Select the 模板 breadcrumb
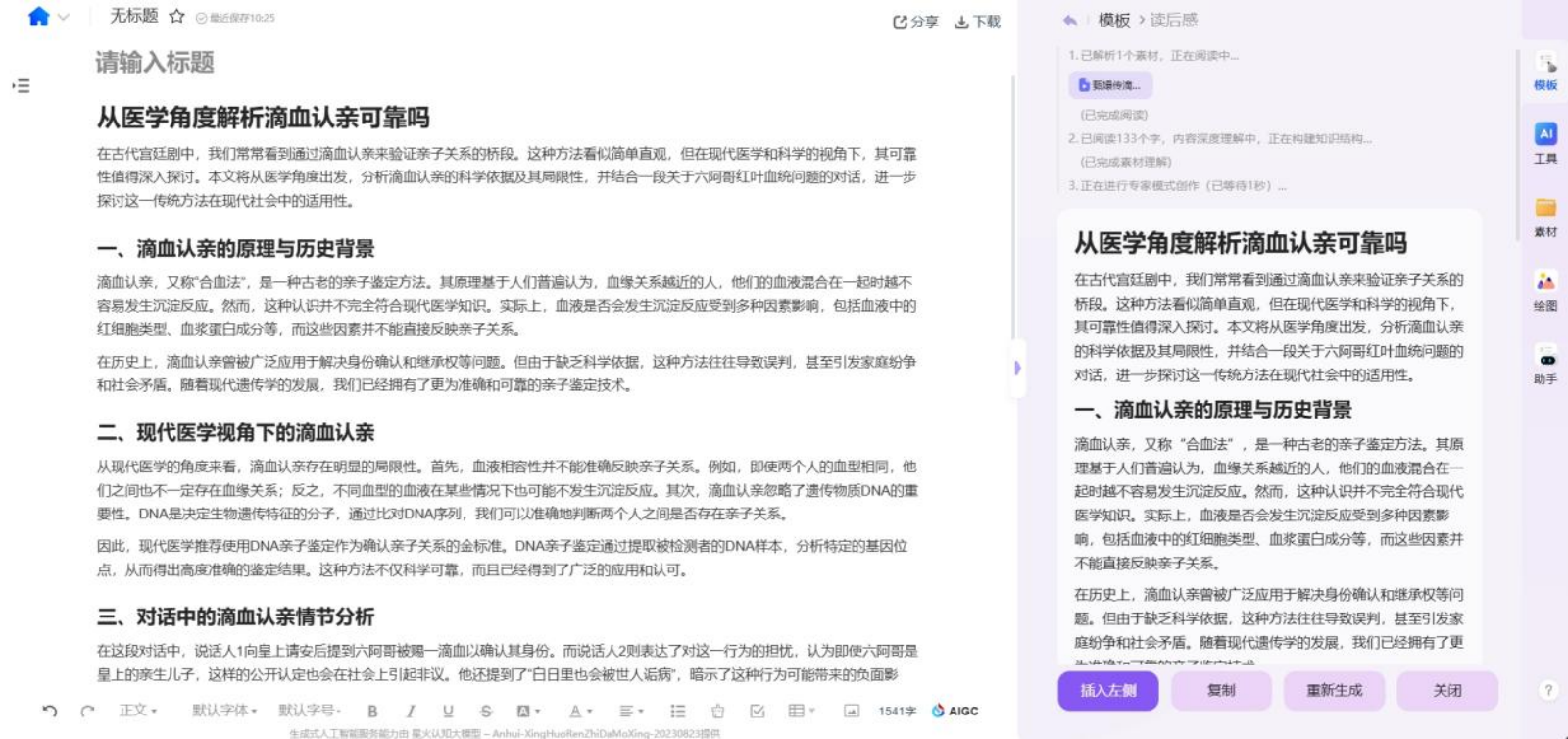Image resolution: width=1568 pixels, height=739 pixels. pos(1114,20)
